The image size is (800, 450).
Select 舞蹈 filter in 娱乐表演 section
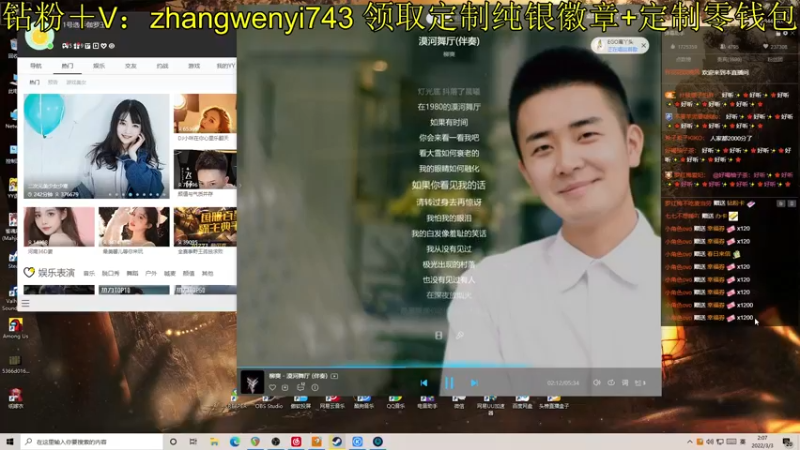click(x=132, y=273)
